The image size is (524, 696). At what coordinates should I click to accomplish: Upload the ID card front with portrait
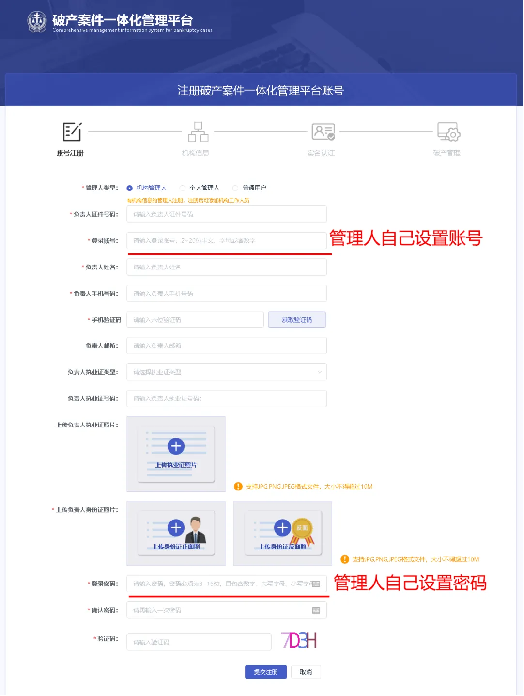tap(176, 533)
